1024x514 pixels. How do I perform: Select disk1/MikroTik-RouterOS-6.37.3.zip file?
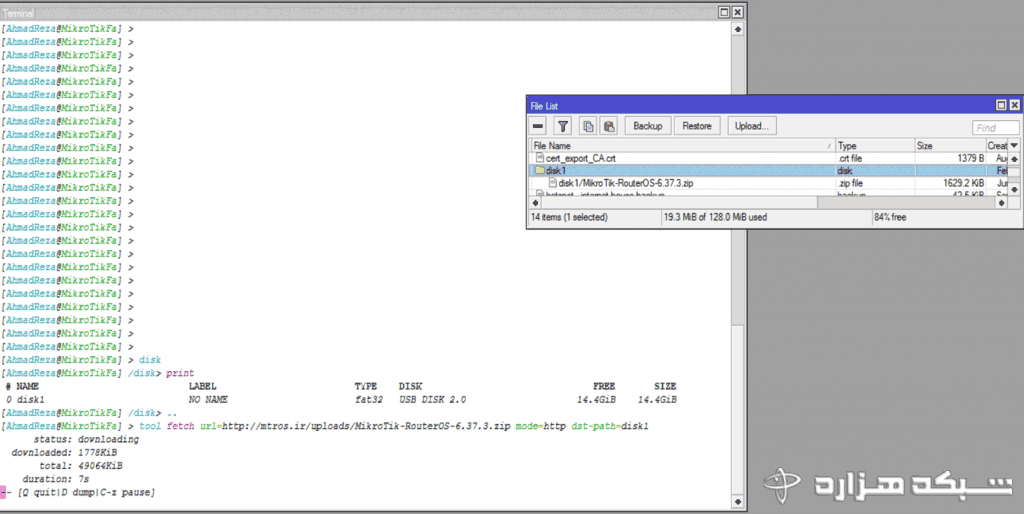769,183
